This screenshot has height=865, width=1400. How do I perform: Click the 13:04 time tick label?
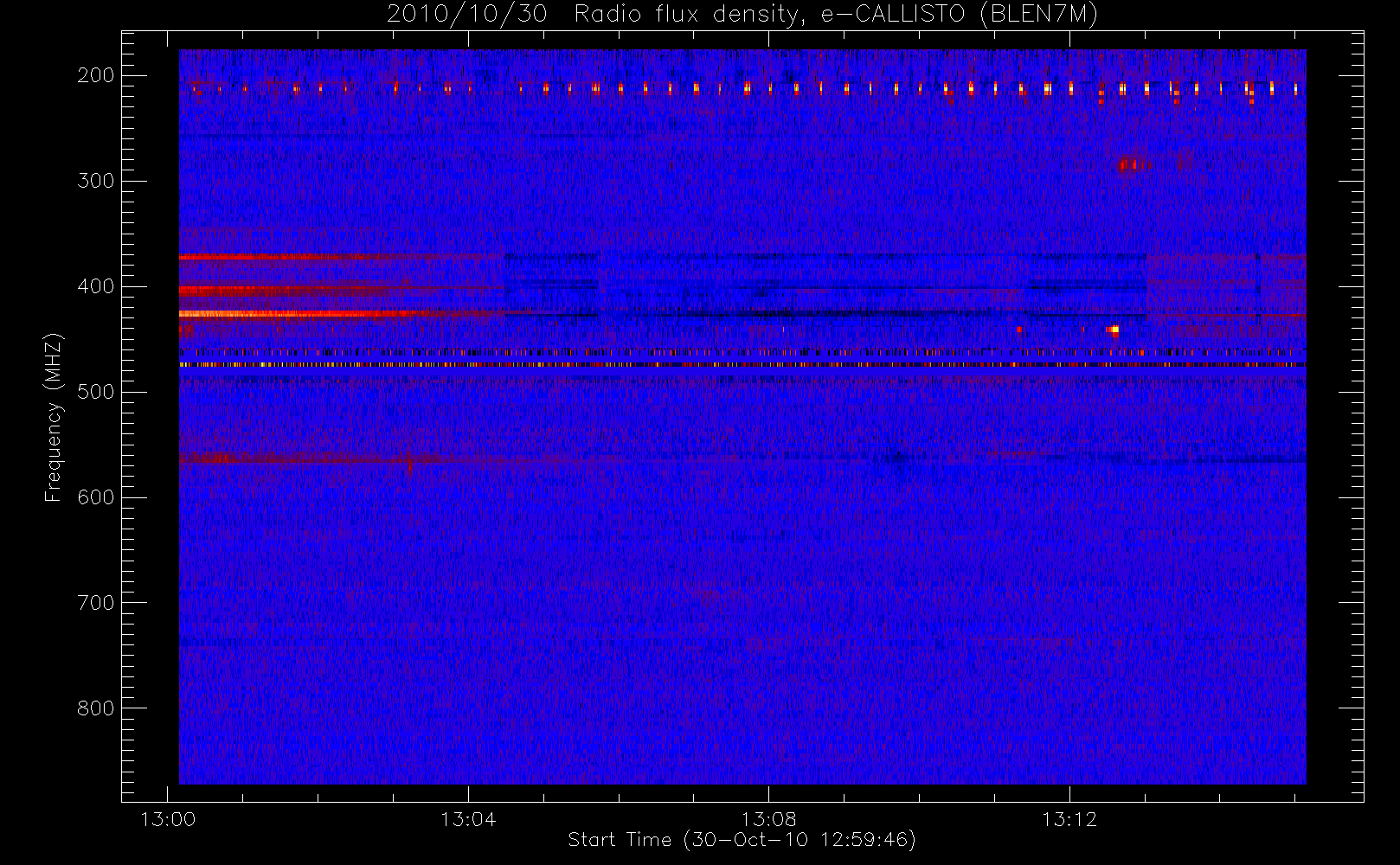468,819
